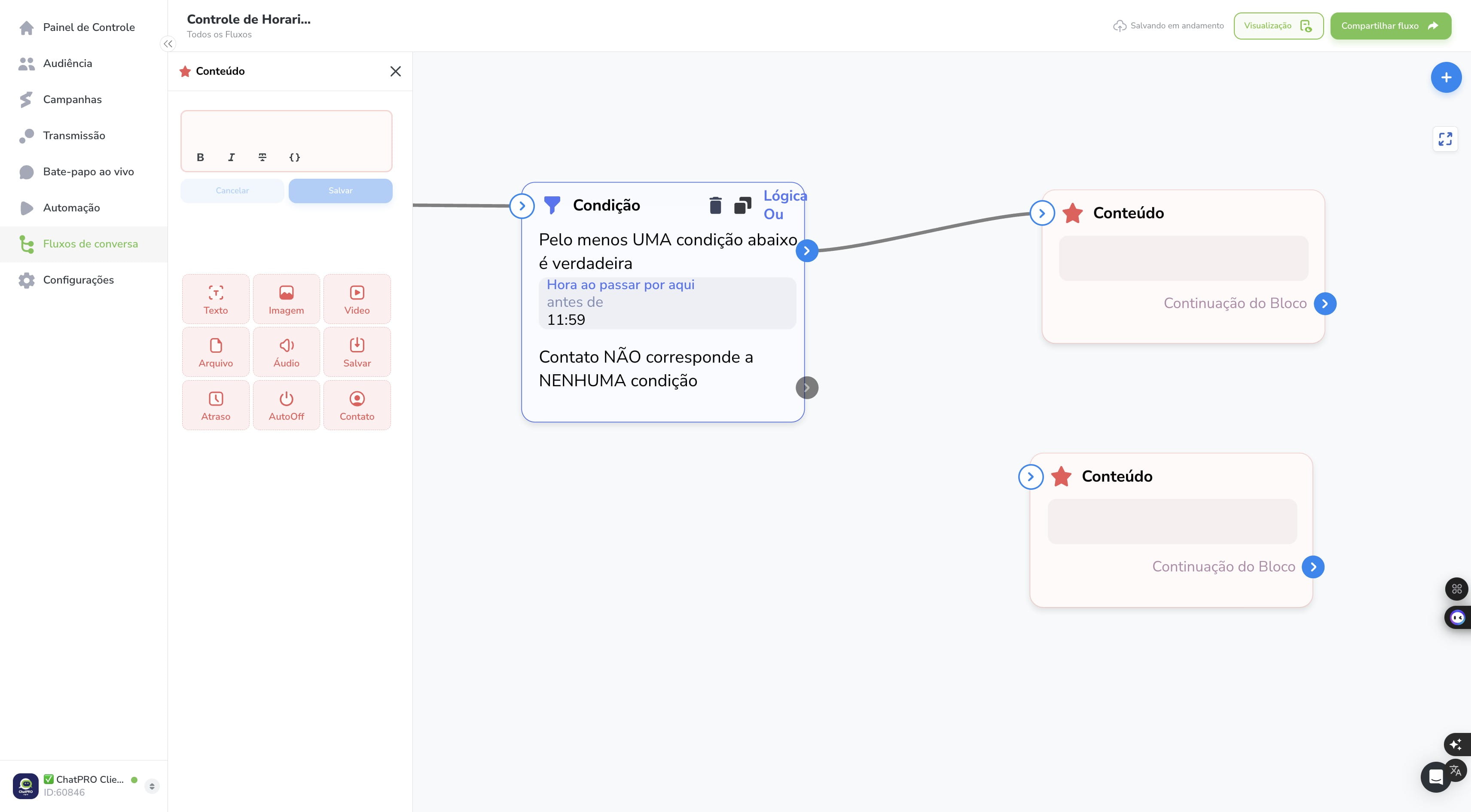Insert an Imagem element
The width and height of the screenshot is (1471, 812).
click(286, 299)
